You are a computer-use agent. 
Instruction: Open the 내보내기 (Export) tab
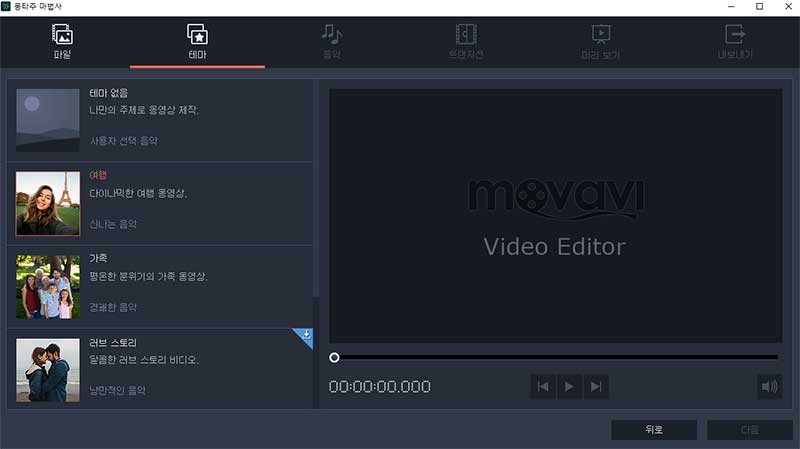pyautogui.click(x=735, y=42)
